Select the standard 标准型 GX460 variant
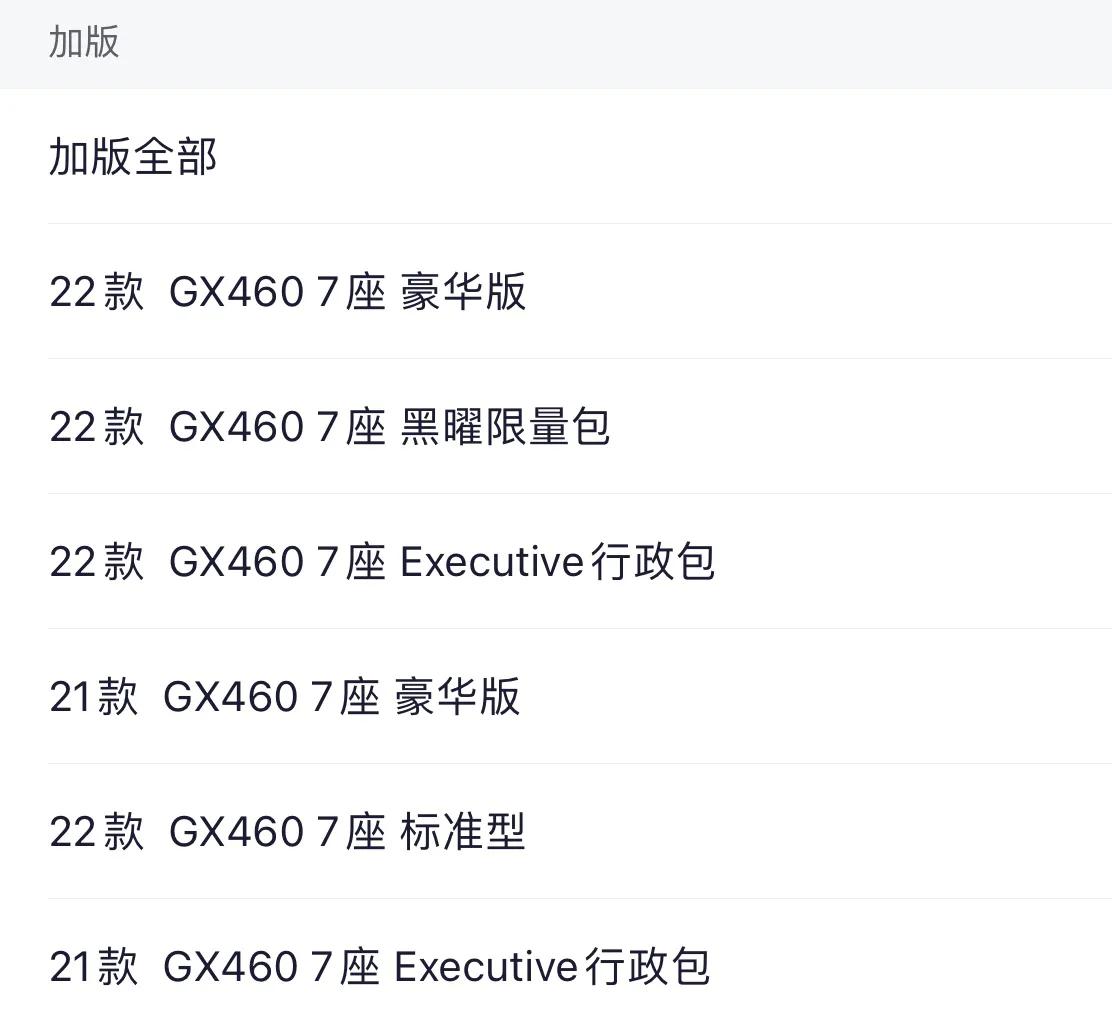Viewport: 1112px width, 1032px height. 288,832
